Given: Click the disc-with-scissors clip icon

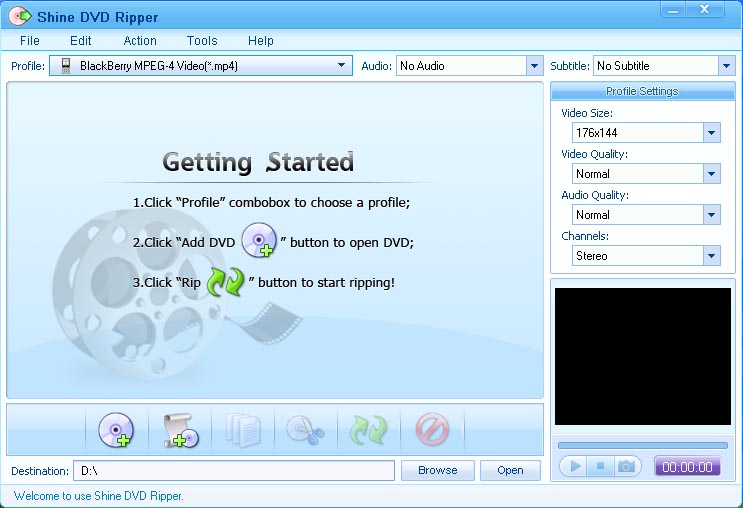Looking at the screenshot, I should [x=306, y=430].
